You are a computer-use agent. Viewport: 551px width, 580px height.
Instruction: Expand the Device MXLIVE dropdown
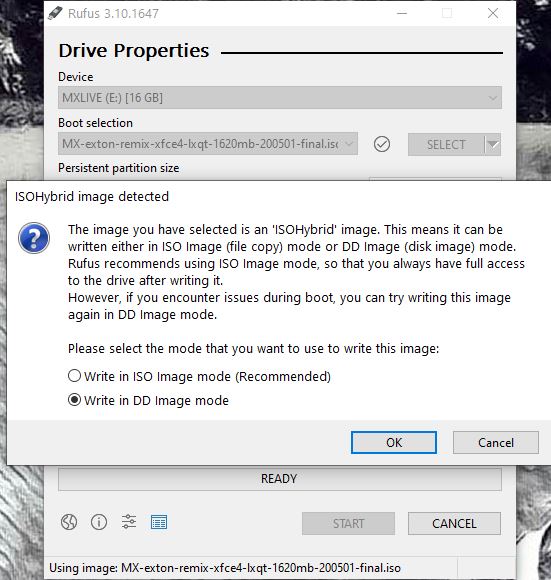pyautogui.click(x=280, y=98)
